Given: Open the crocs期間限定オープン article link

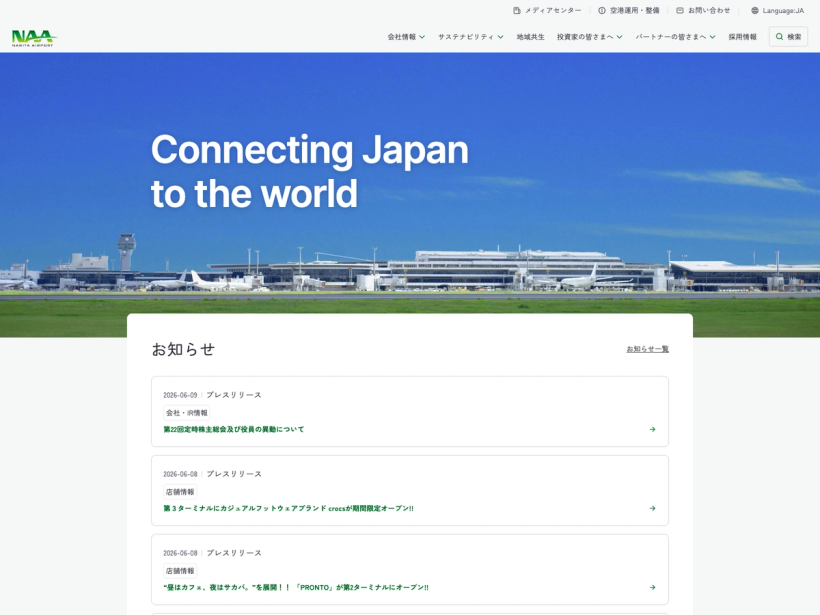Looking at the screenshot, I should (x=289, y=508).
